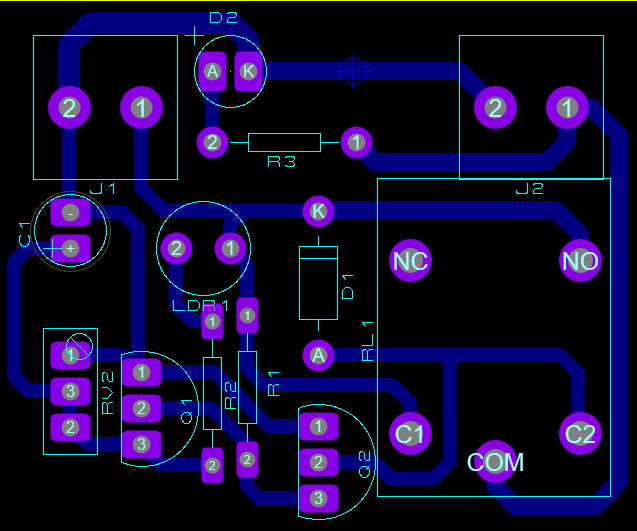Select the Q2 reference label
The height and width of the screenshot is (531, 637).
365,465
